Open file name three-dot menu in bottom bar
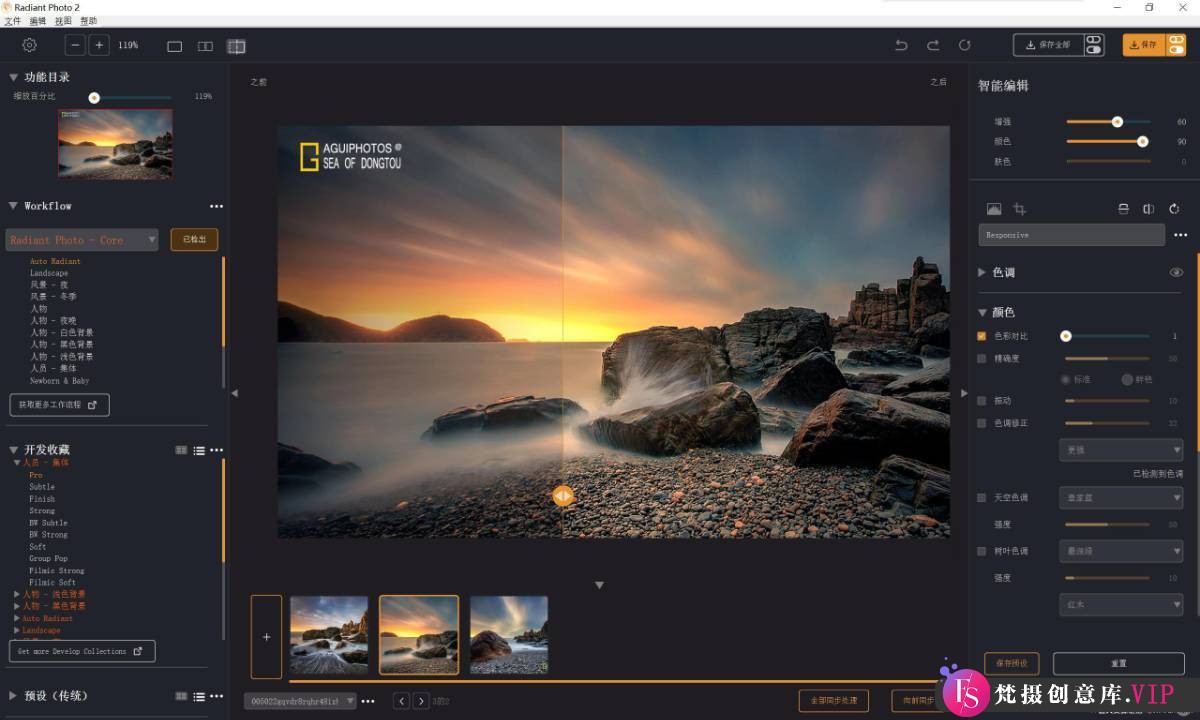The height and width of the screenshot is (720, 1200). click(x=368, y=701)
